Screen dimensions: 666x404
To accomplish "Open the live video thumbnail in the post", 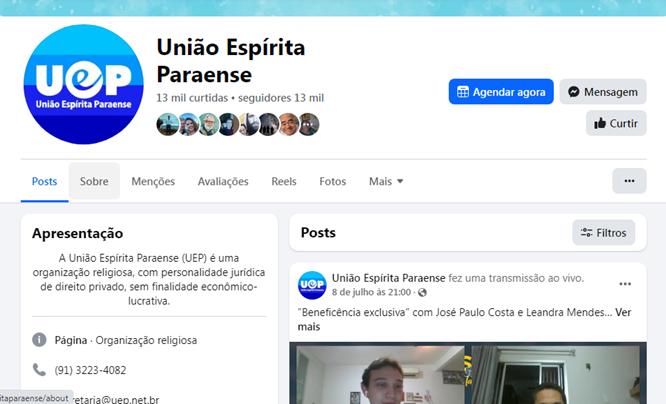I will (x=468, y=373).
